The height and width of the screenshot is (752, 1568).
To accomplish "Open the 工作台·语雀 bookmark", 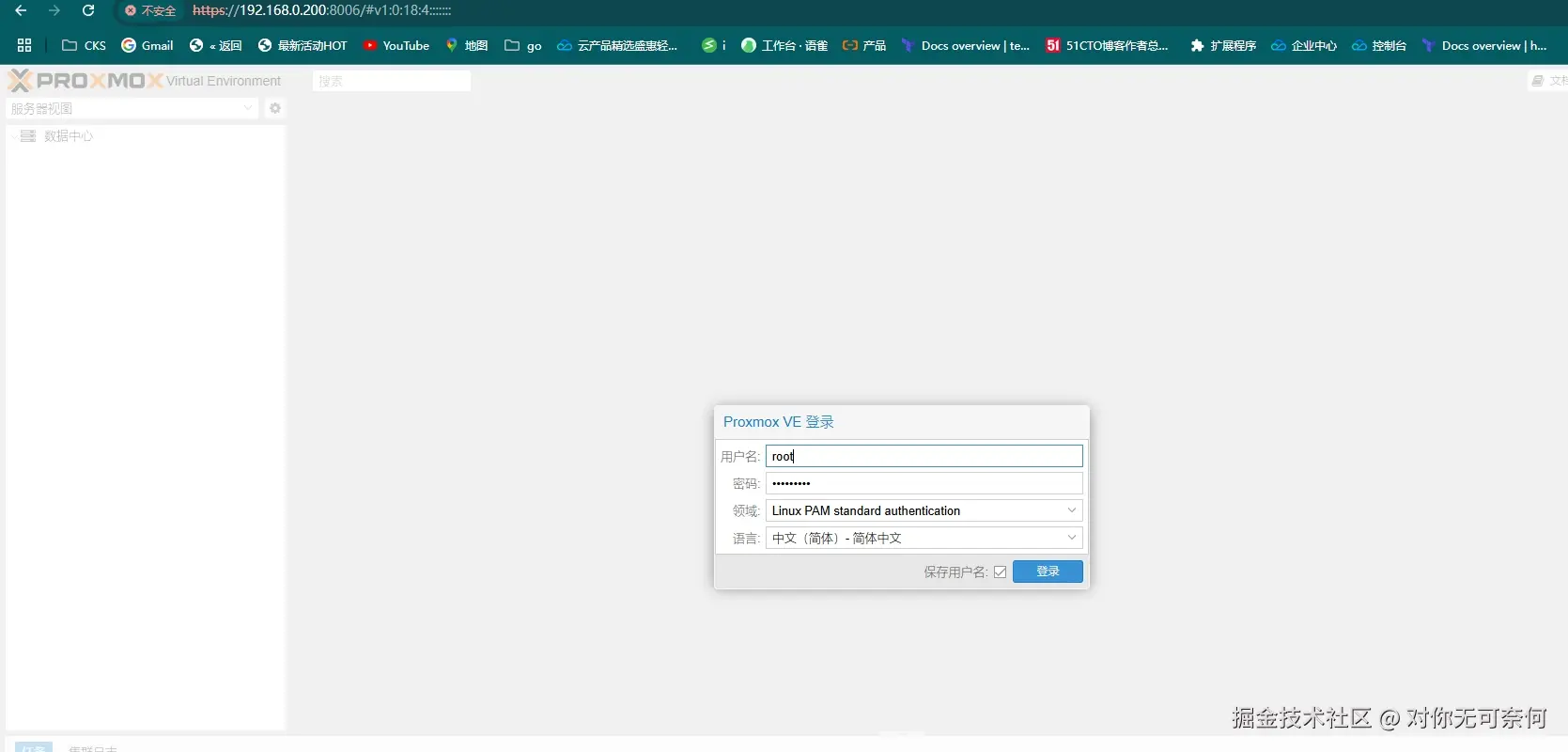I will pyautogui.click(x=784, y=45).
